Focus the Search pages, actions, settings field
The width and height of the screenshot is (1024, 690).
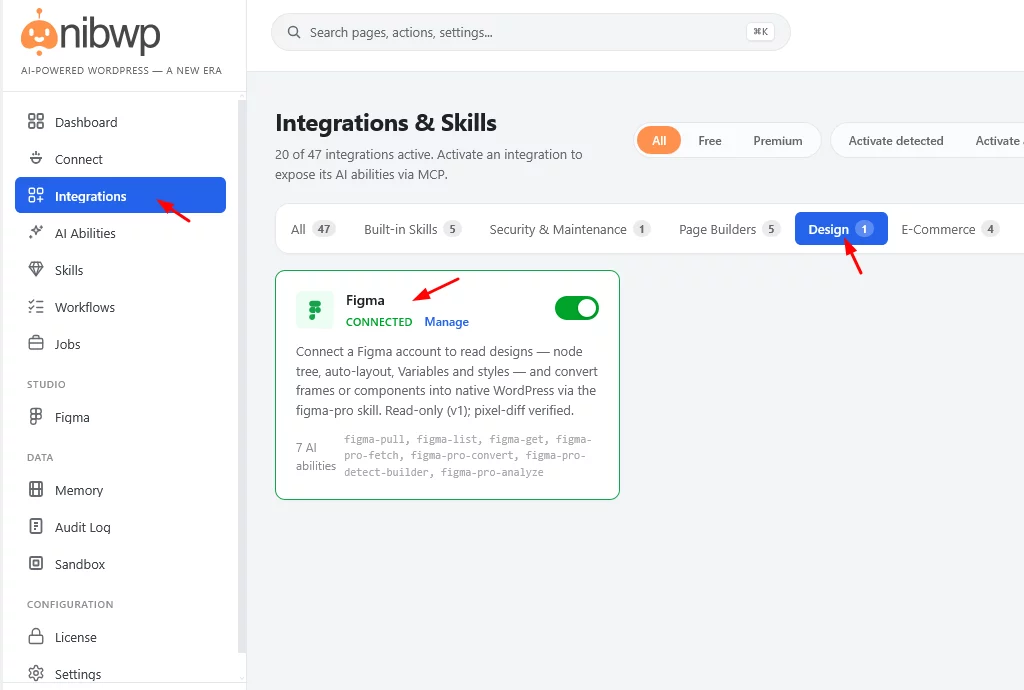point(530,32)
